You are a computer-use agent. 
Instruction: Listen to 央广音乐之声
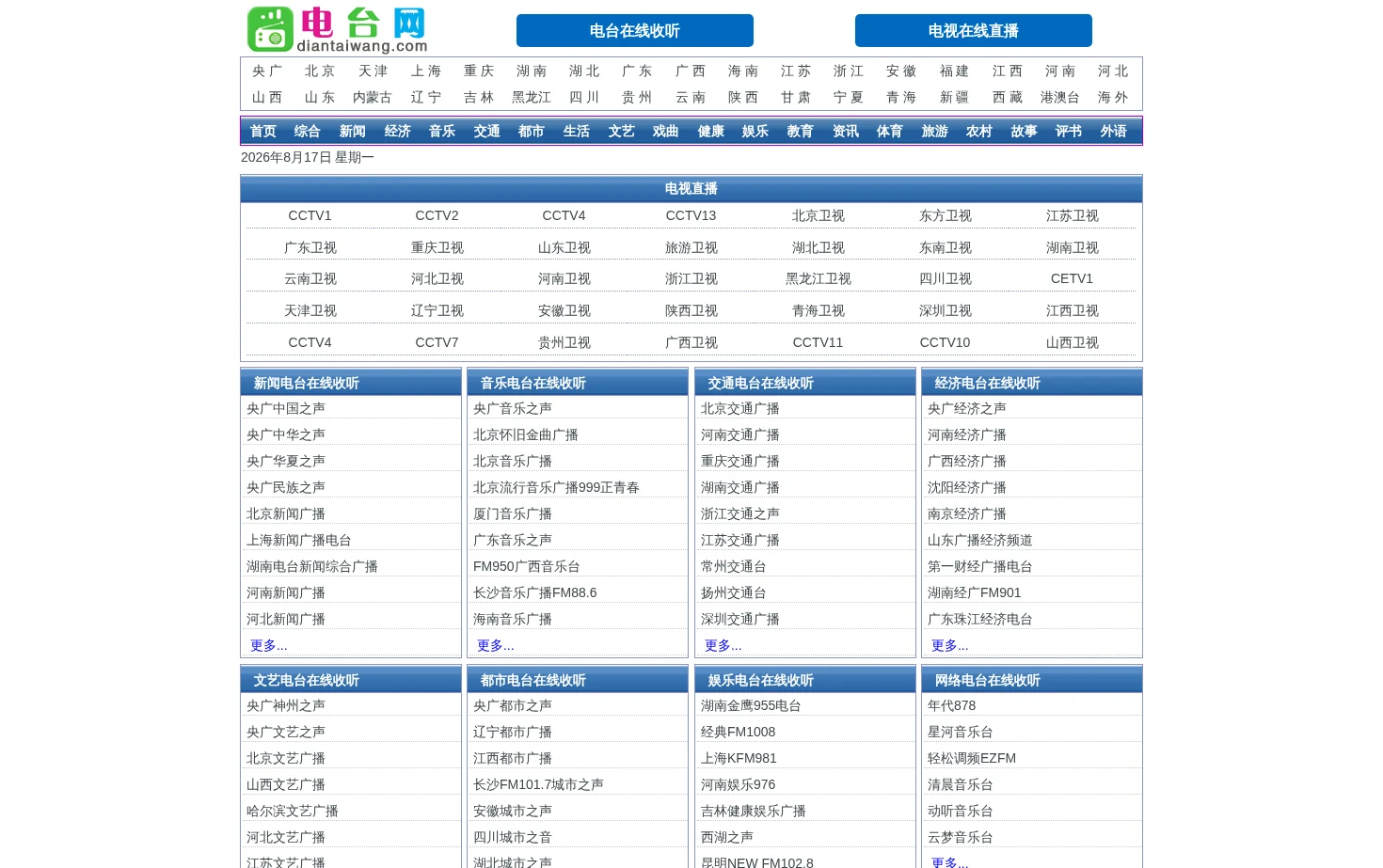pyautogui.click(x=513, y=408)
